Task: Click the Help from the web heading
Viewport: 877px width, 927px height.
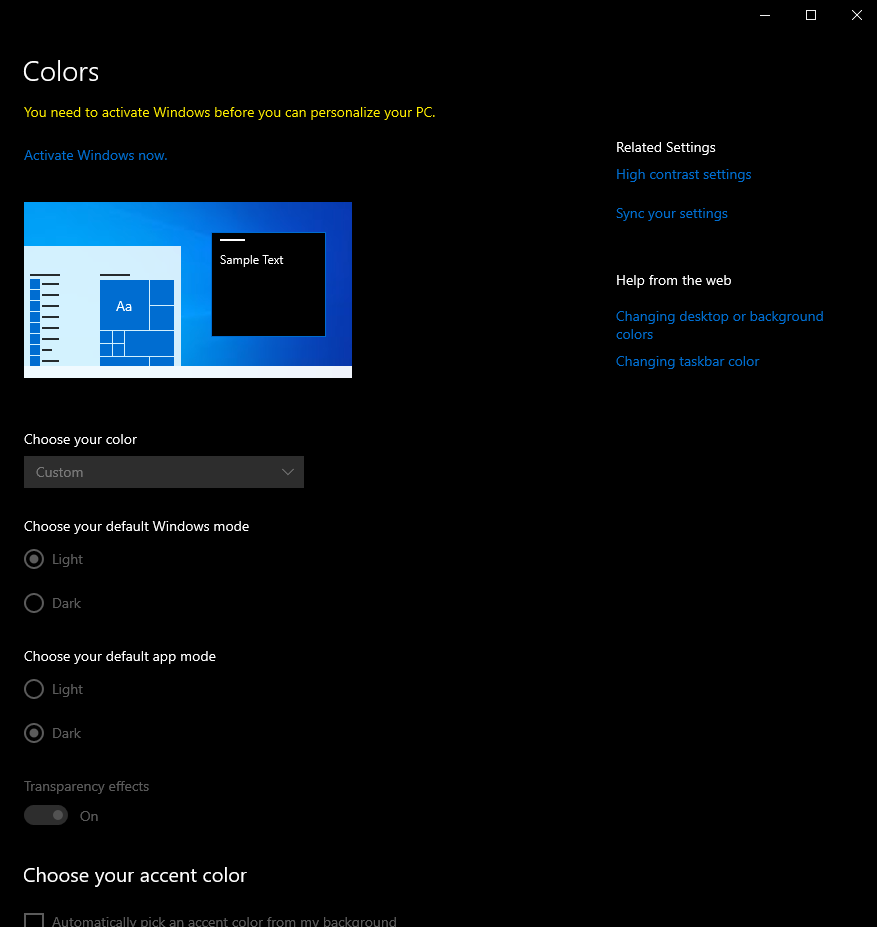Action: 673,280
